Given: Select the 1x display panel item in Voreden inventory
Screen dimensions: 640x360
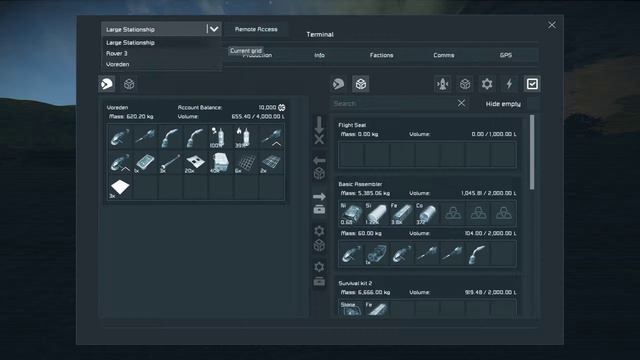Looking at the screenshot, I should [x=145, y=162].
